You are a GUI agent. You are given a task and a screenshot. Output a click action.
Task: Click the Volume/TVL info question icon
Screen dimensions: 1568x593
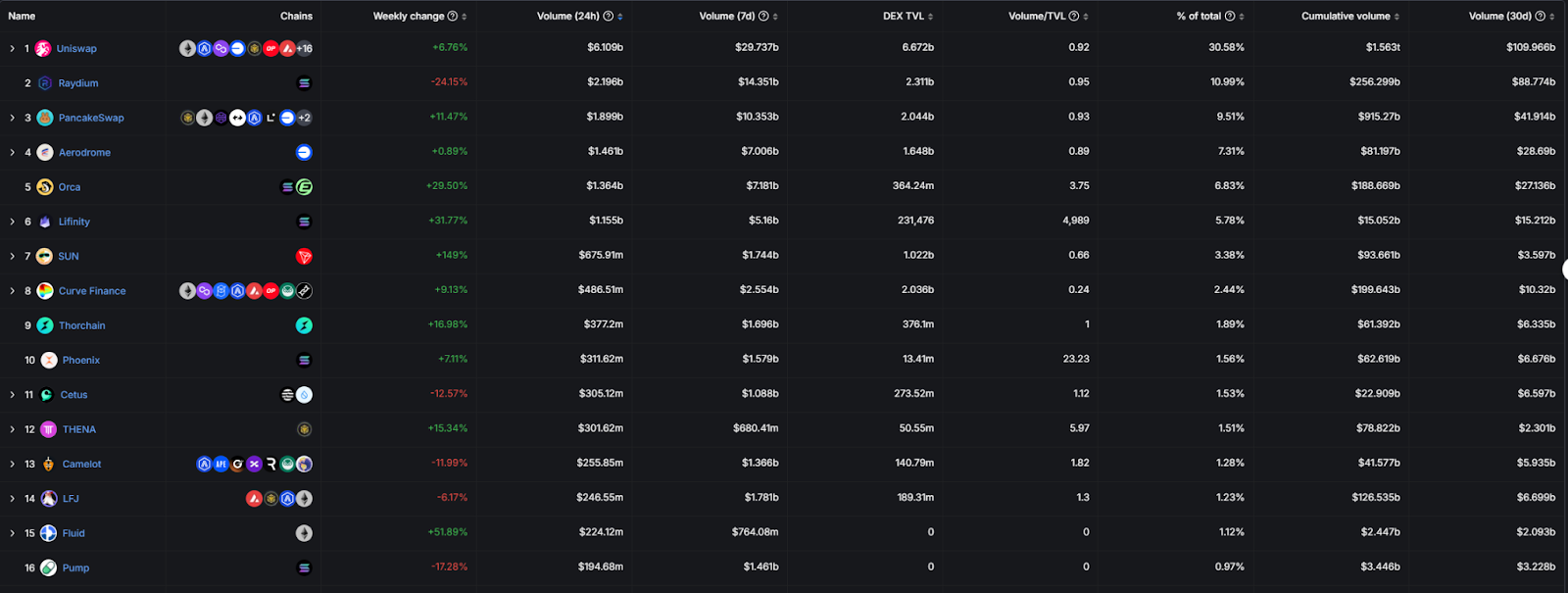pos(1074,16)
